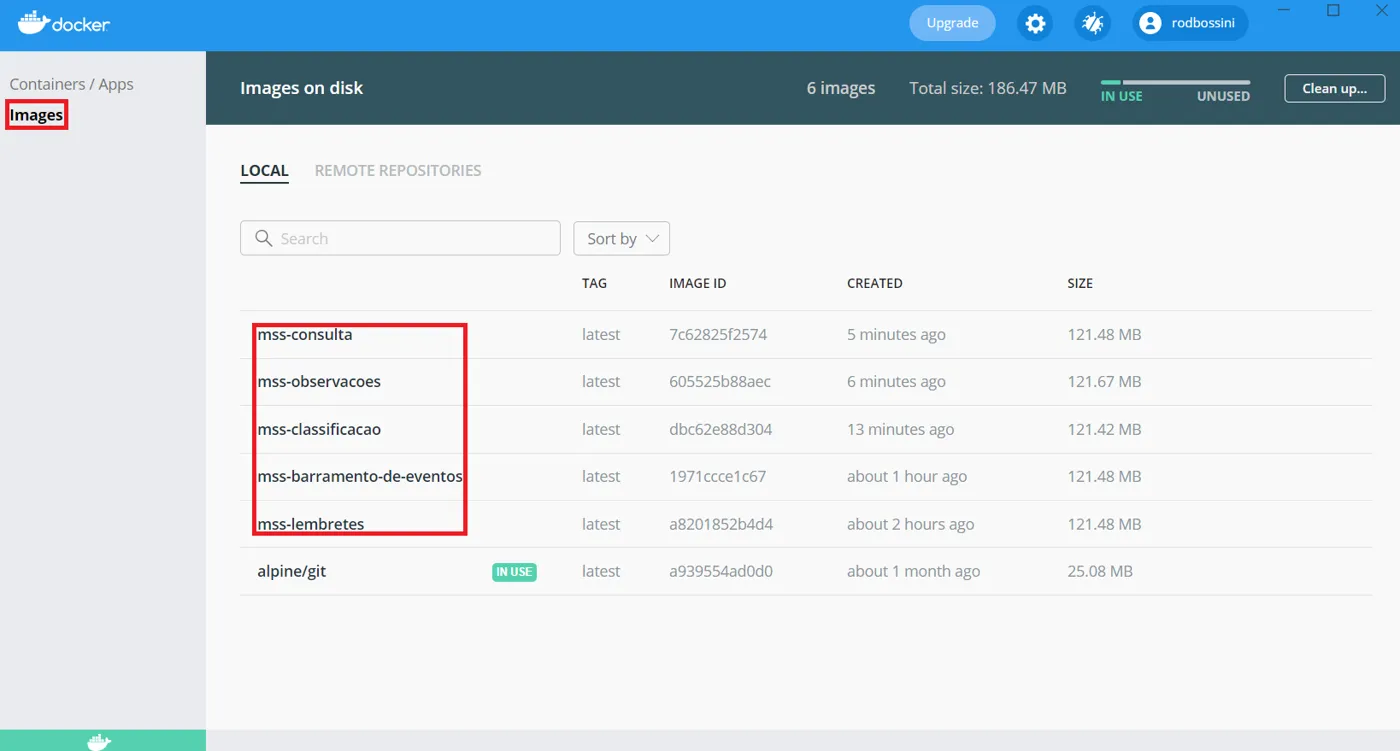The width and height of the screenshot is (1400, 751).
Task: Switch to the REMOTE REPOSITORIES tab
Action: pyautogui.click(x=398, y=171)
